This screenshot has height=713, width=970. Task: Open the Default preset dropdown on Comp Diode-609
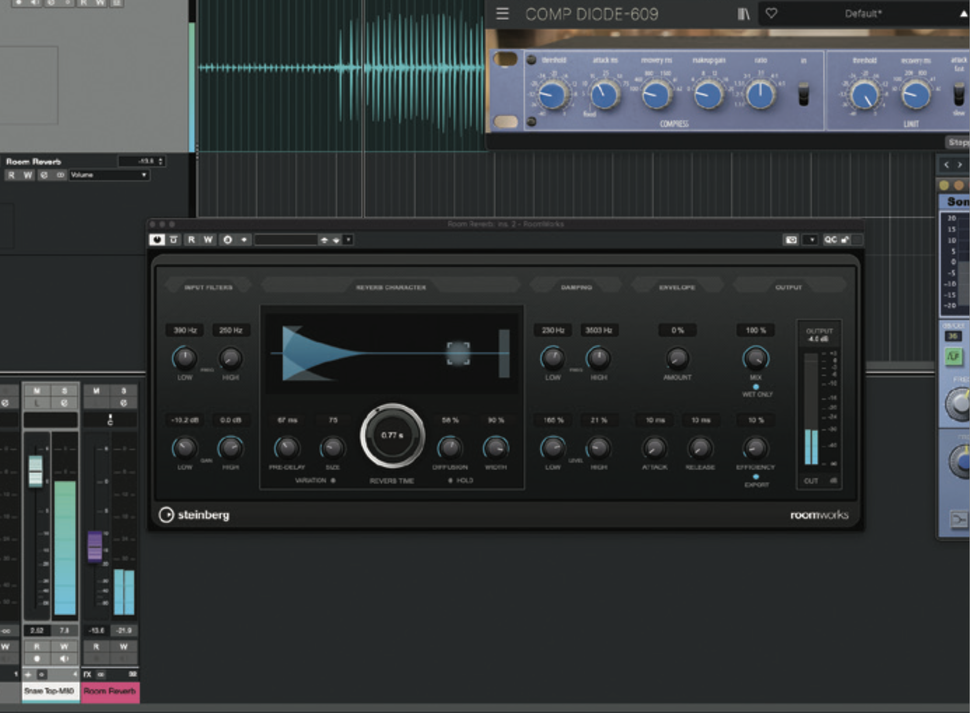[864, 14]
